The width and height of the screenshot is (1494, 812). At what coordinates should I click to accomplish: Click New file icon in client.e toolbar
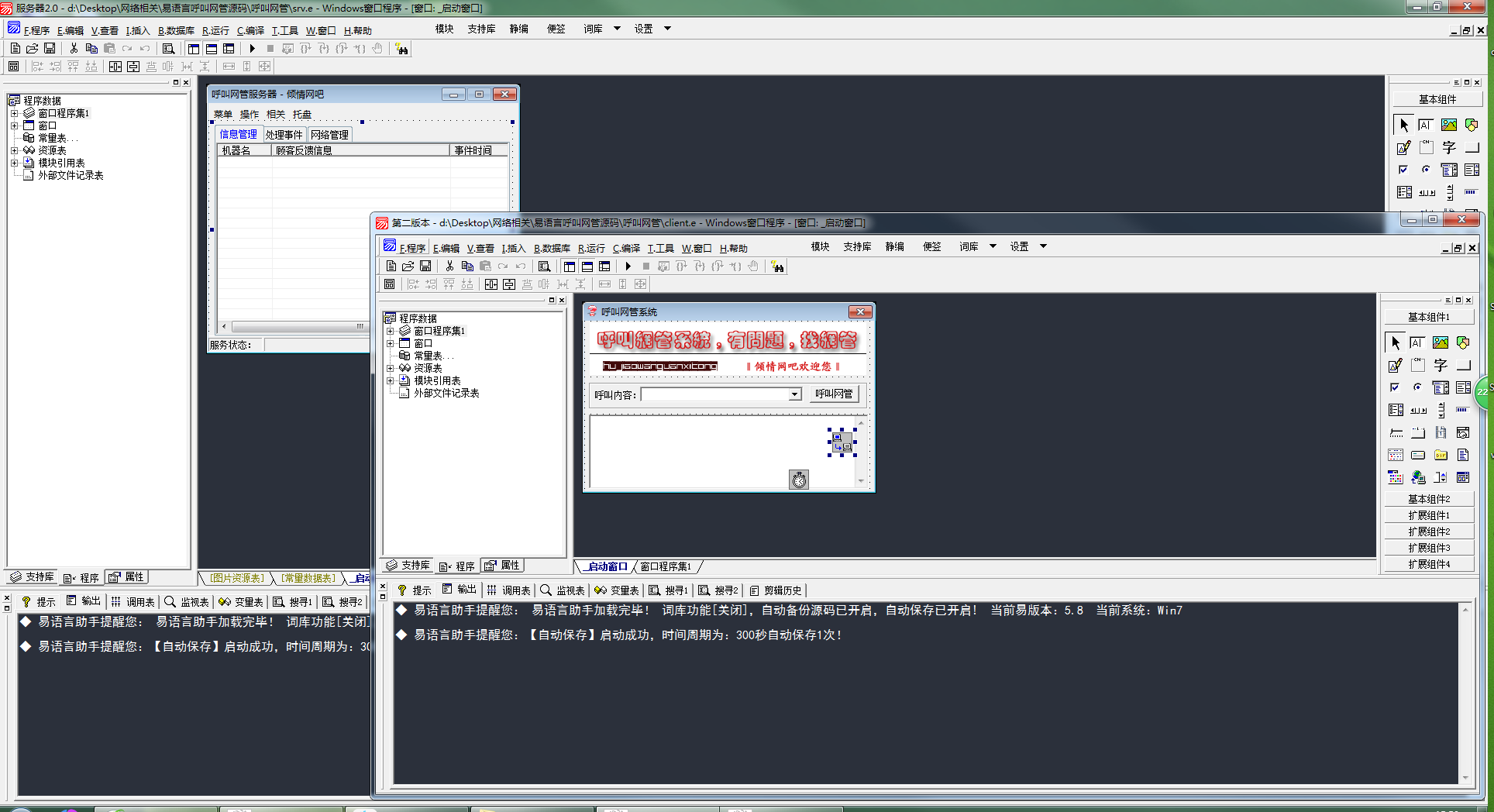click(391, 267)
